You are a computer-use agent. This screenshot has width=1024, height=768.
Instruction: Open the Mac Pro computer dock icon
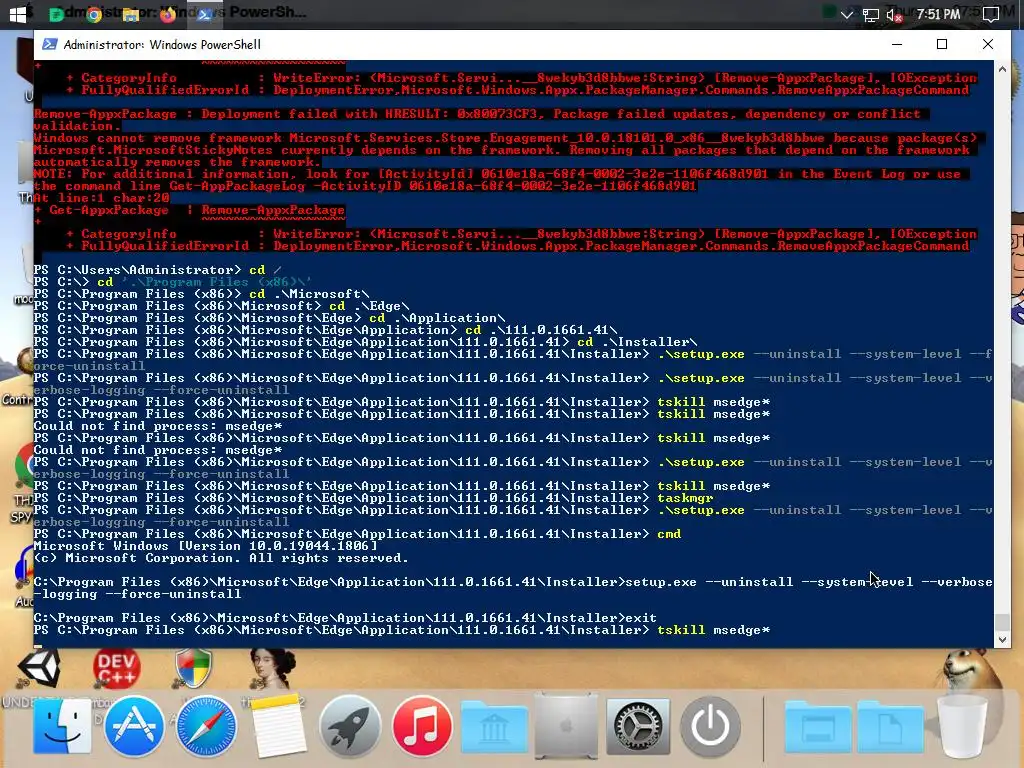(x=566, y=726)
